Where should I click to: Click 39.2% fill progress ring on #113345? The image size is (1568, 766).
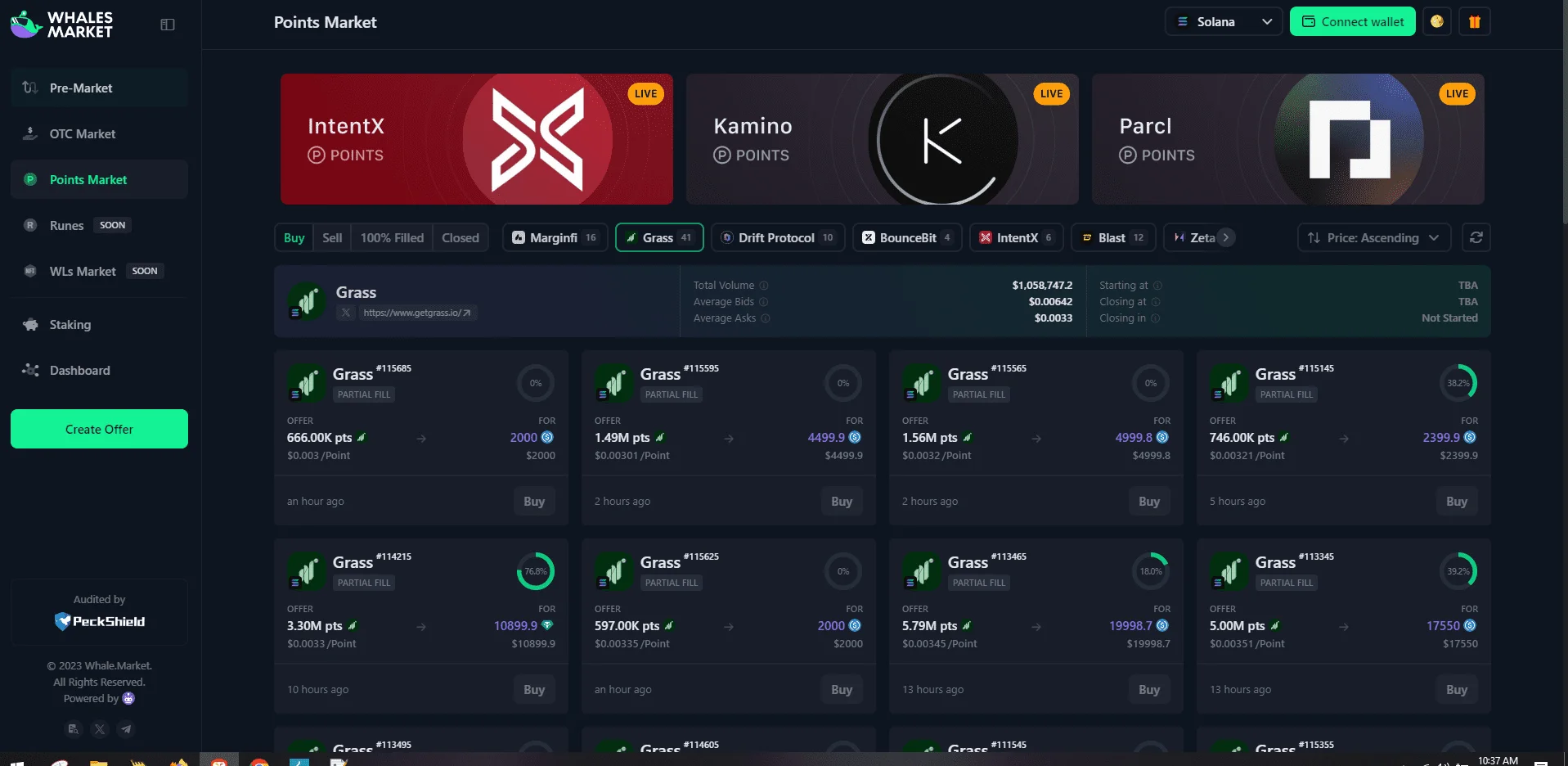click(1458, 571)
